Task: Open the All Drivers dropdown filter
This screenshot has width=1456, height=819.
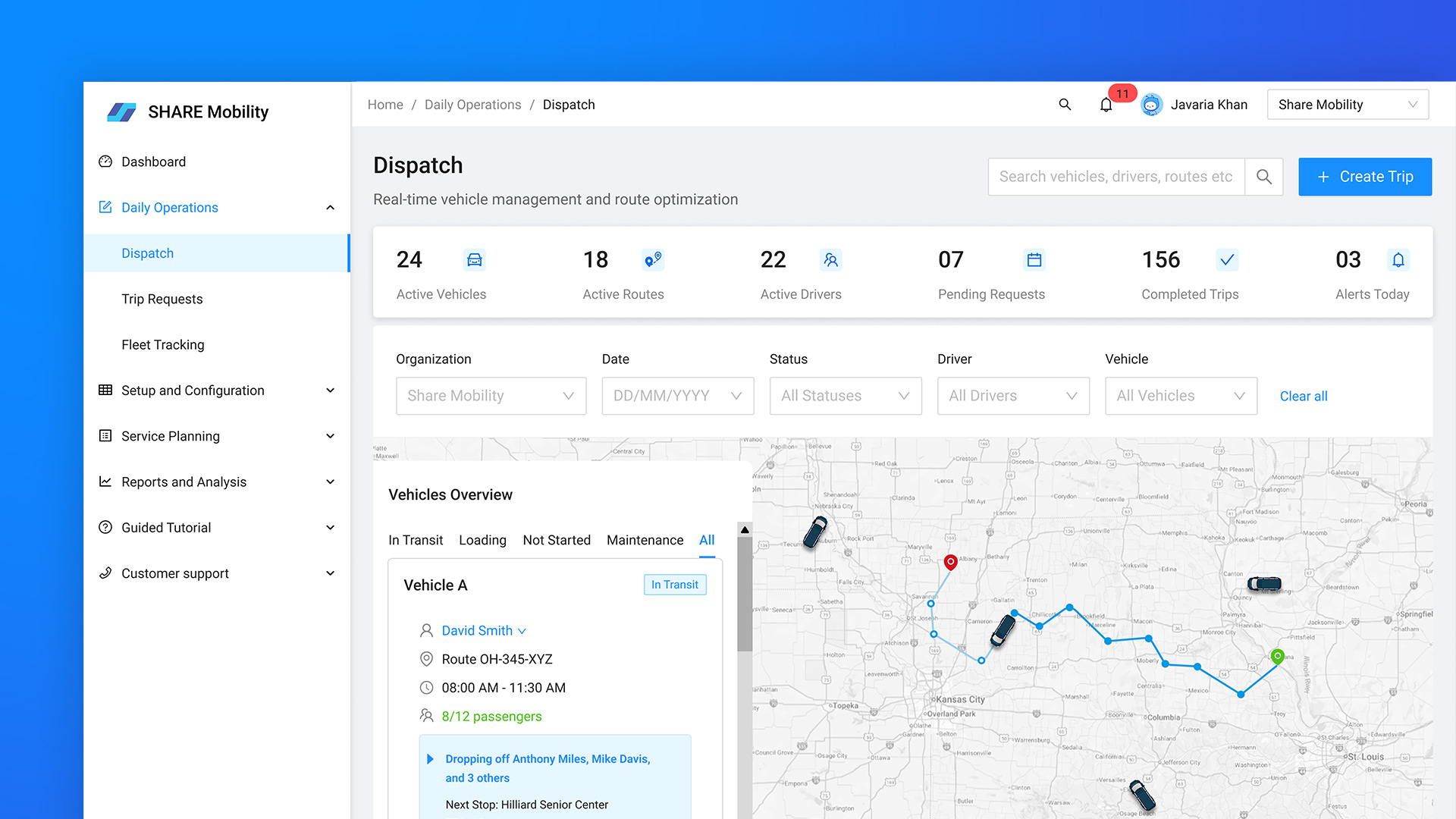Action: point(1013,396)
